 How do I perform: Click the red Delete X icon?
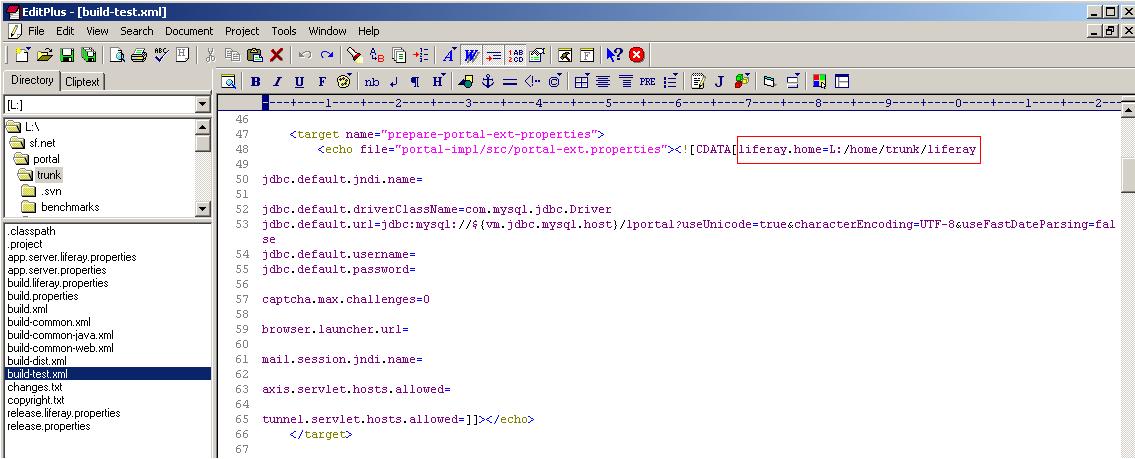(x=276, y=56)
